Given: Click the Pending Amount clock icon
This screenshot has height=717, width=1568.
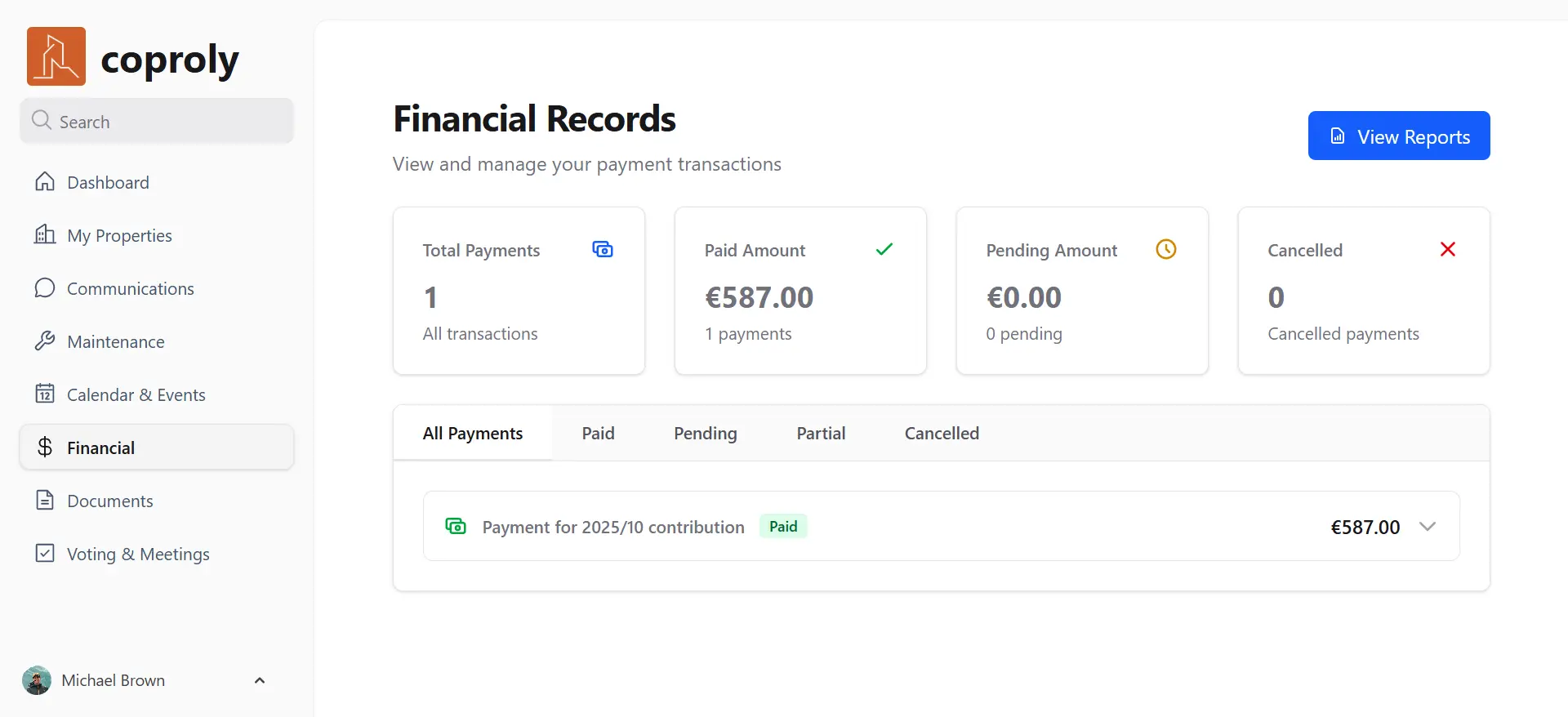Looking at the screenshot, I should (x=1166, y=249).
